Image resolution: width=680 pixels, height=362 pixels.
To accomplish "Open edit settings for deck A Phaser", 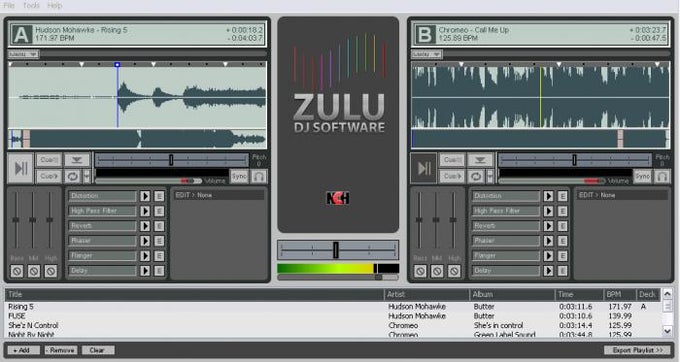I will [x=159, y=241].
